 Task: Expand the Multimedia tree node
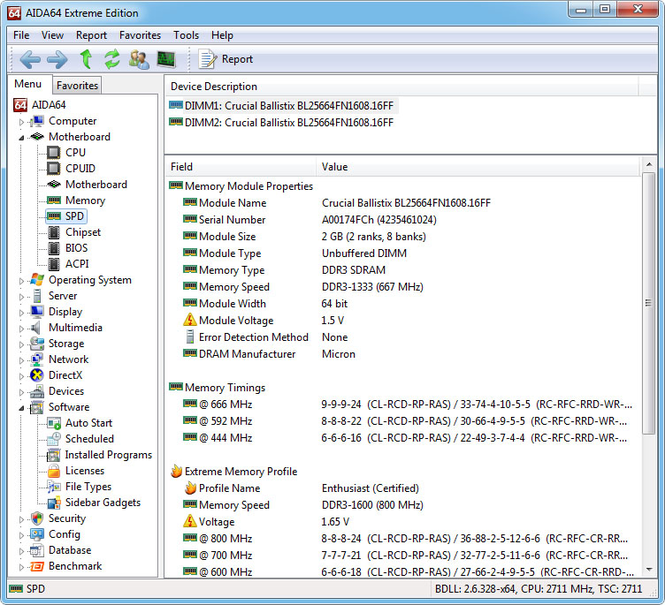click(21, 329)
